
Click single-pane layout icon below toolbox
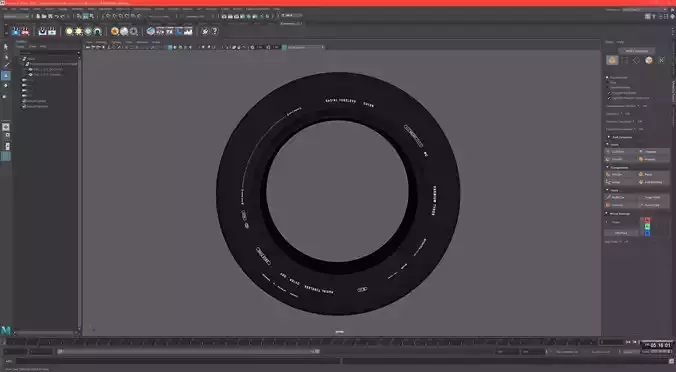tap(6, 127)
